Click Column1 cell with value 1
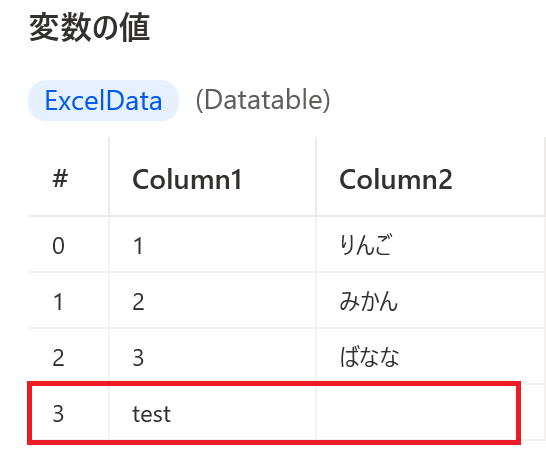Viewport: 546px width, 453px height. tap(213, 245)
